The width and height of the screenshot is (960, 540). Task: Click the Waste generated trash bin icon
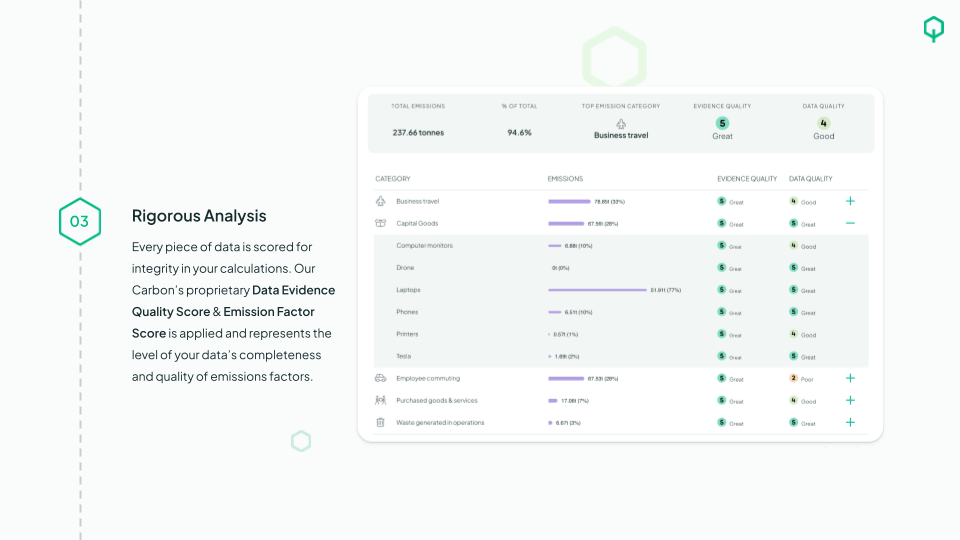(x=380, y=422)
